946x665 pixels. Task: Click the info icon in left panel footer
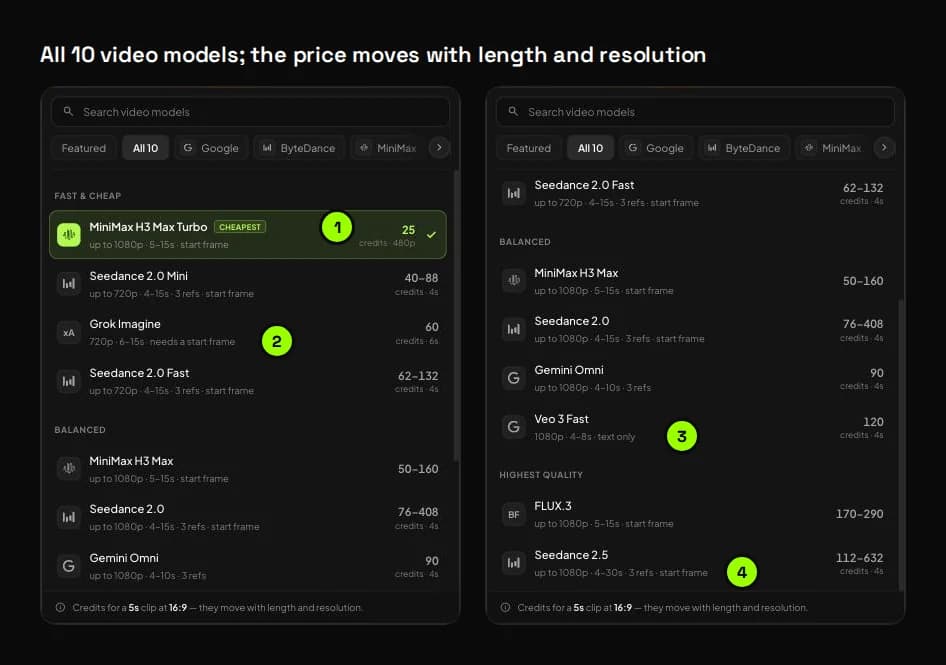[60, 608]
